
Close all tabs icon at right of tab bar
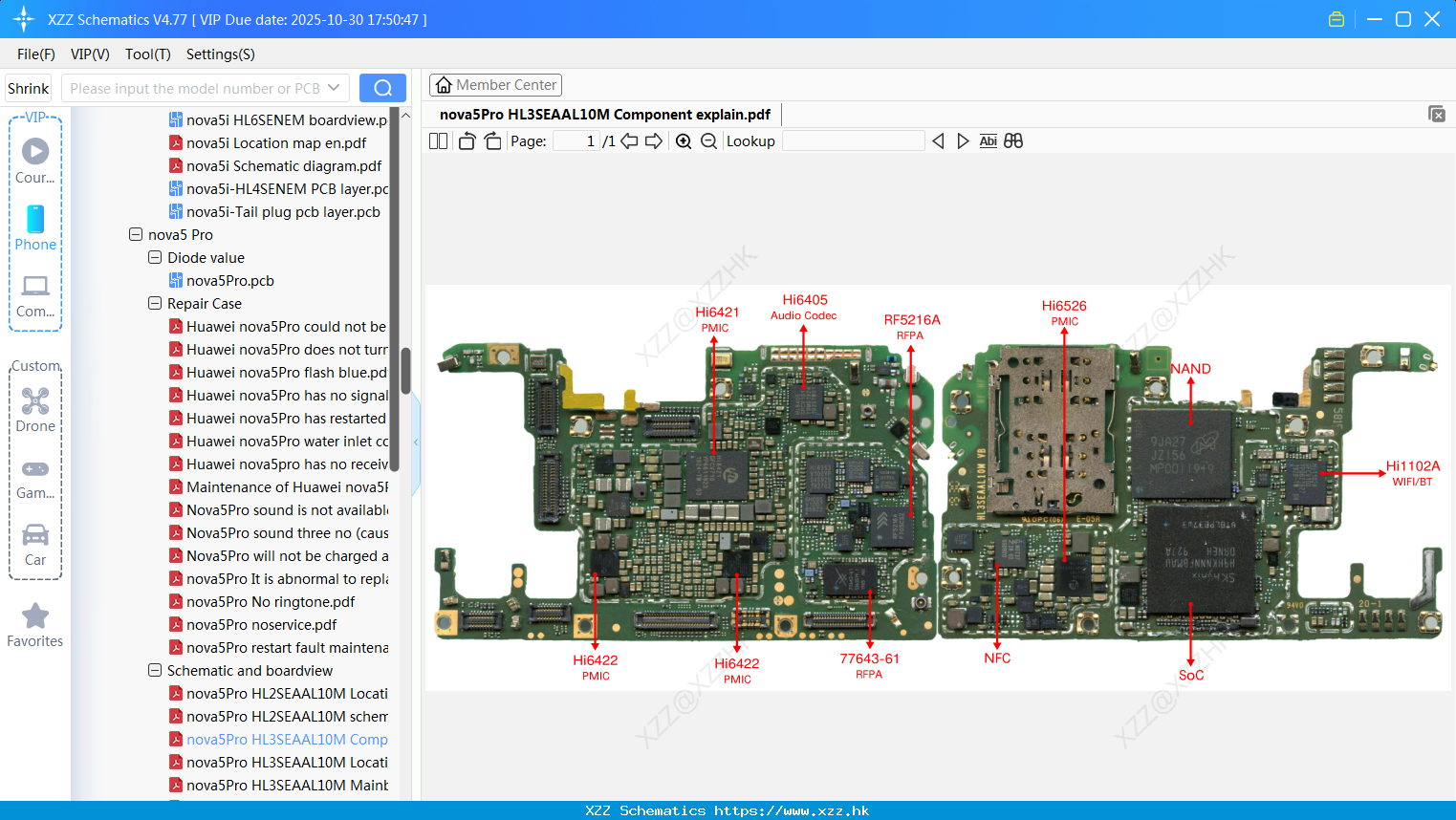[1437, 114]
